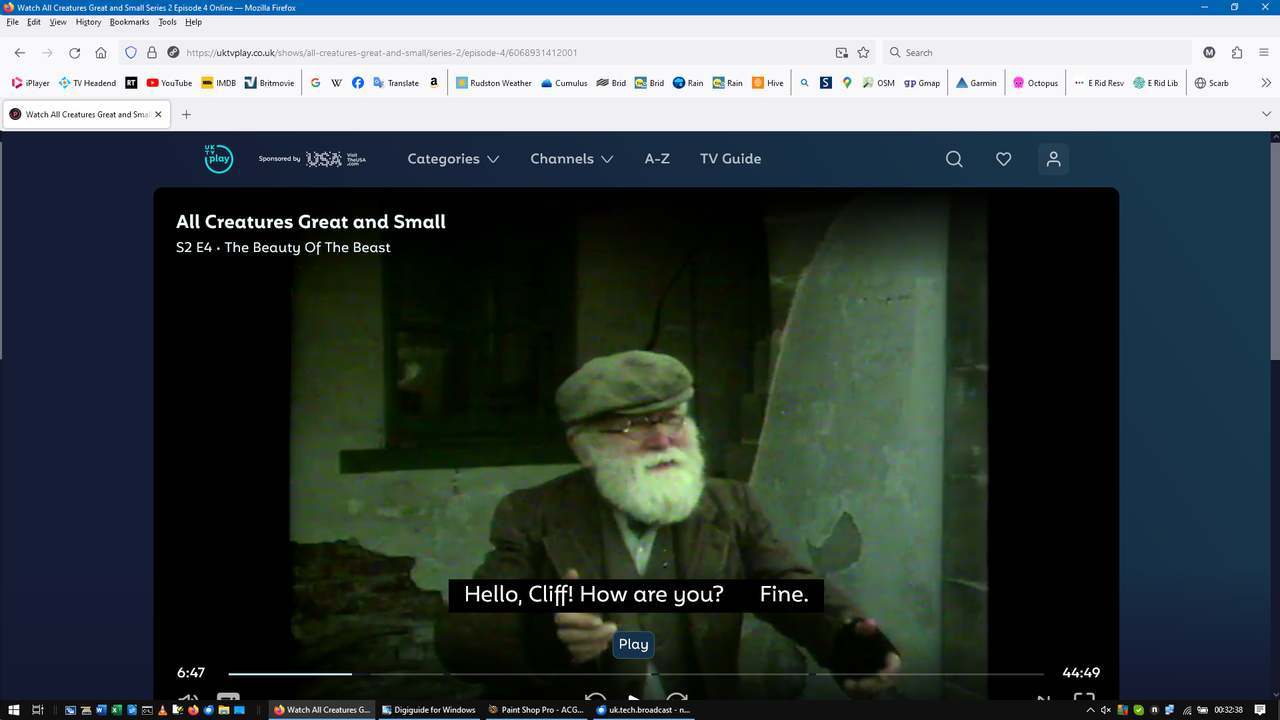Viewport: 1280px width, 720px height.
Task: Select the All Creatures Great and Small tab
Action: (x=85, y=114)
